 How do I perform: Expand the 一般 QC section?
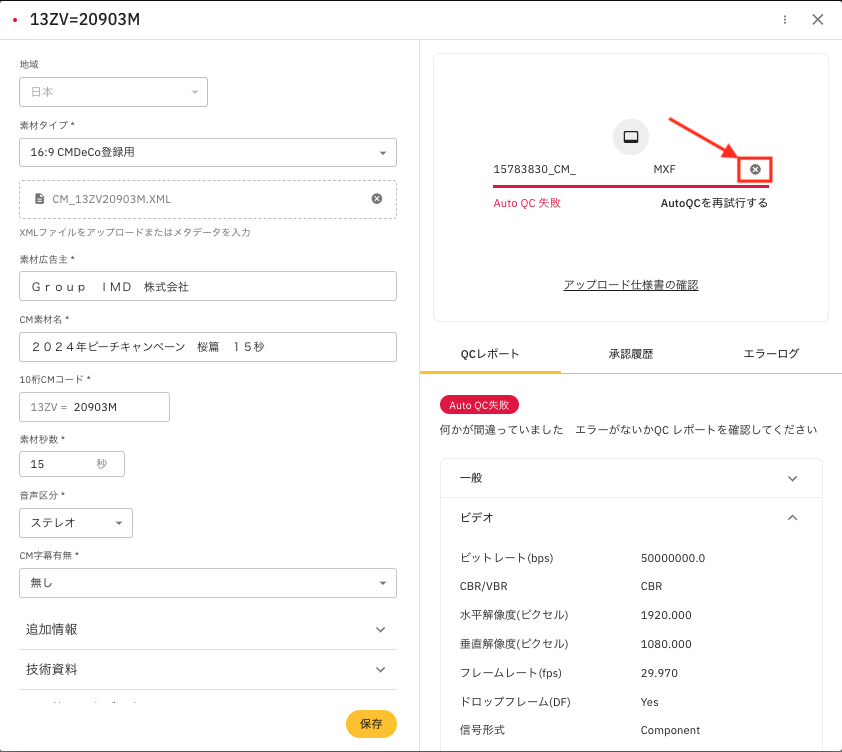(631, 478)
